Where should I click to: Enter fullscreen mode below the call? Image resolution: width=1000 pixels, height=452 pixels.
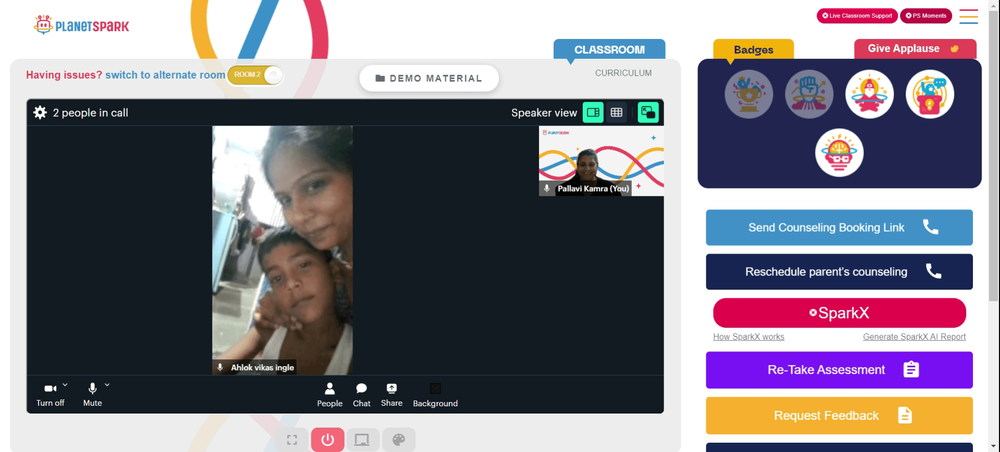(292, 440)
